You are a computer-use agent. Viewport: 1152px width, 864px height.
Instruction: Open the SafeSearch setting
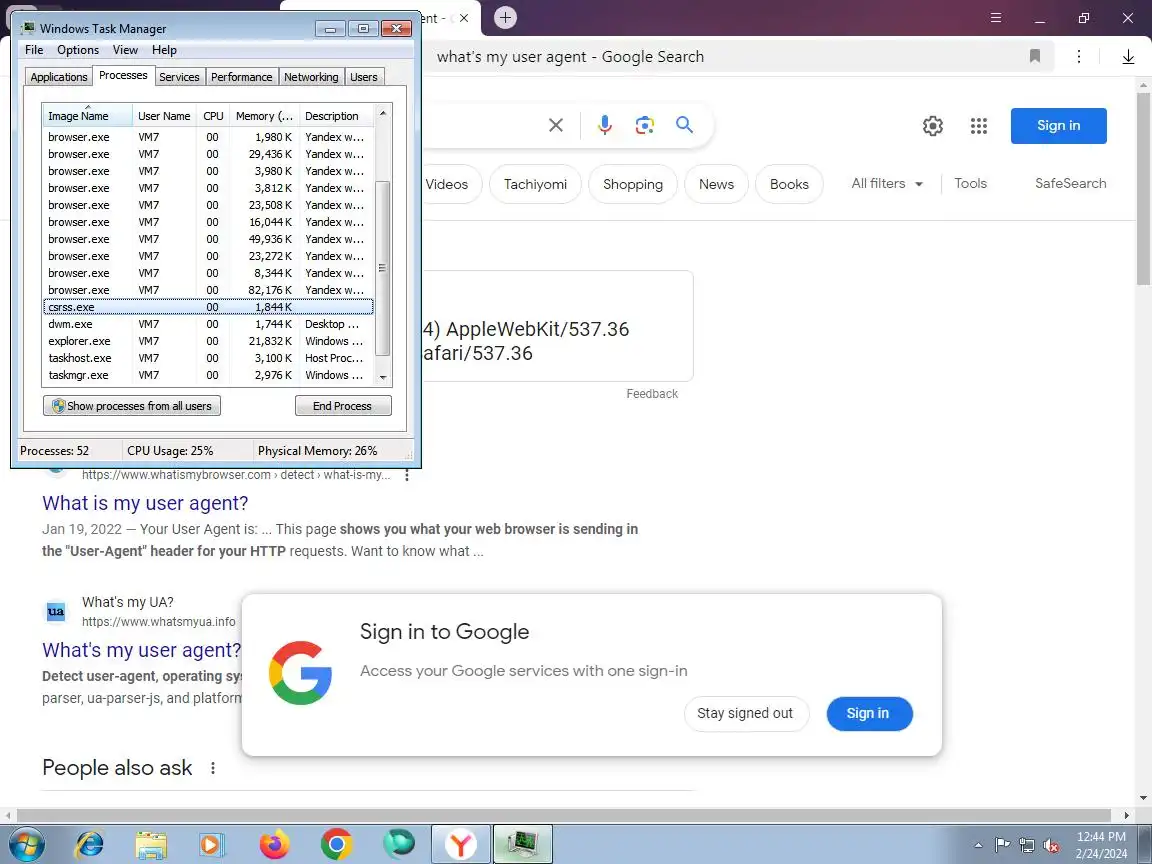click(1070, 184)
